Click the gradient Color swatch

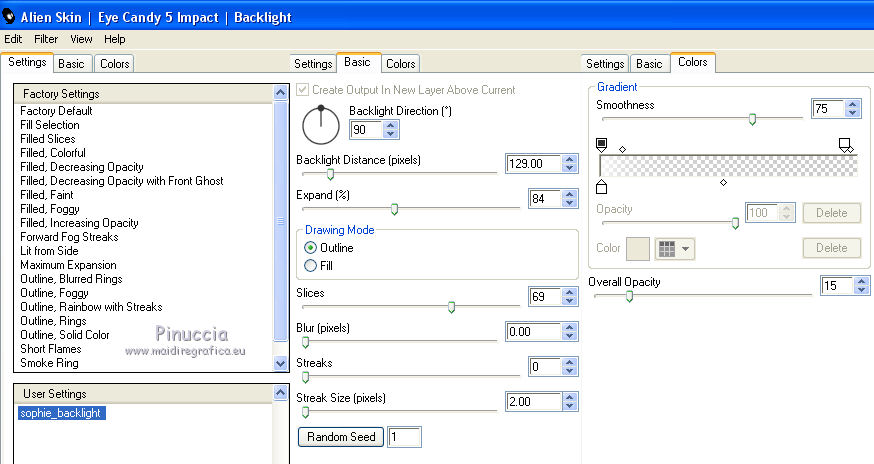638,249
